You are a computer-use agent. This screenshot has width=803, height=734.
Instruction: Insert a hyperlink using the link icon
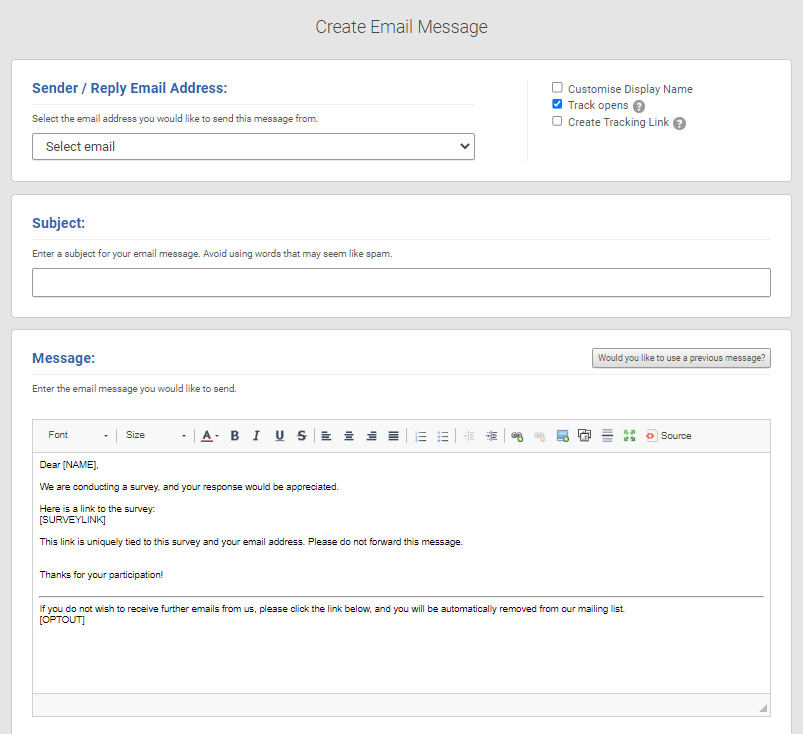tap(517, 436)
